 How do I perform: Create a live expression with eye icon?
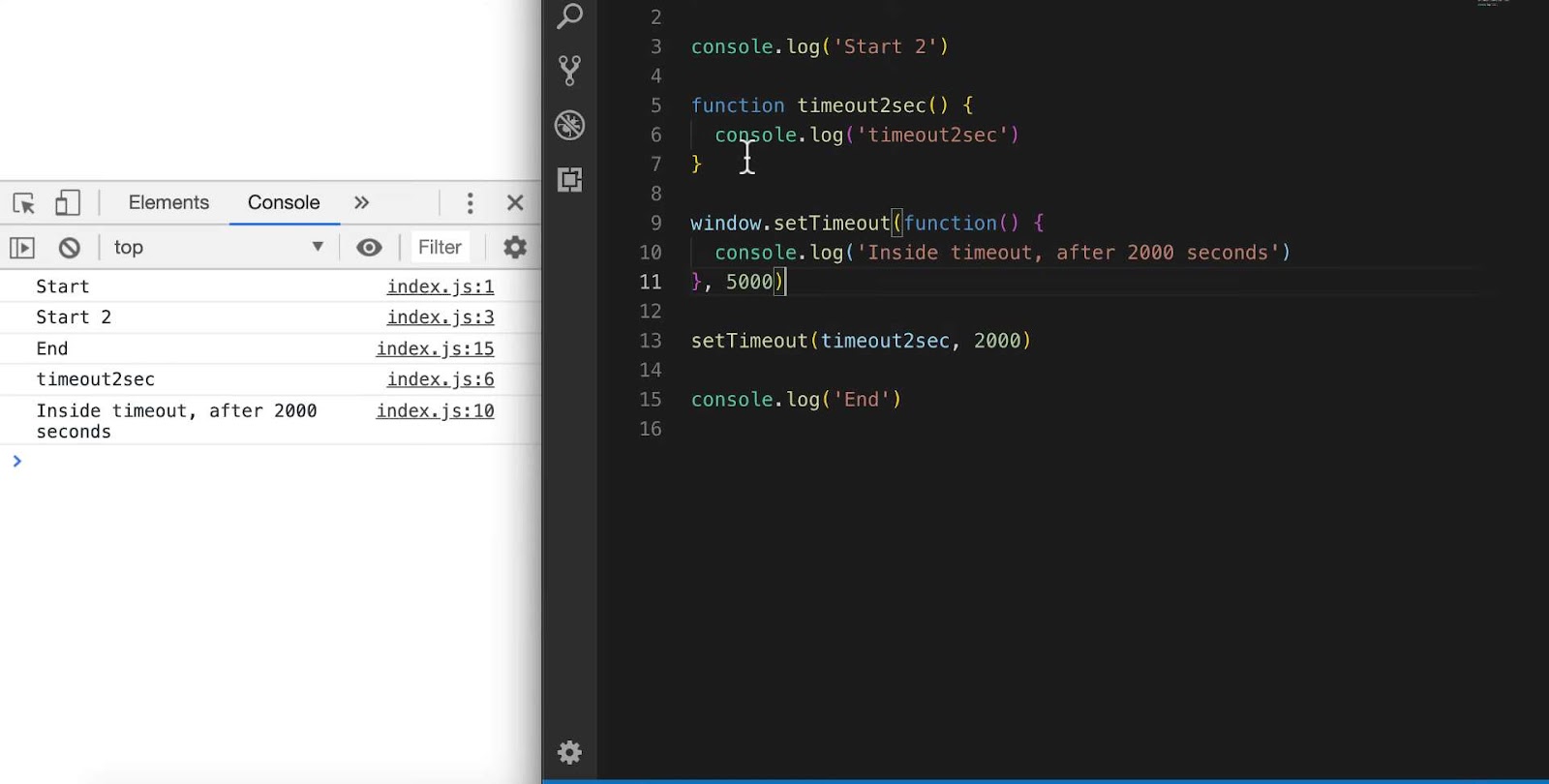pyautogui.click(x=369, y=248)
